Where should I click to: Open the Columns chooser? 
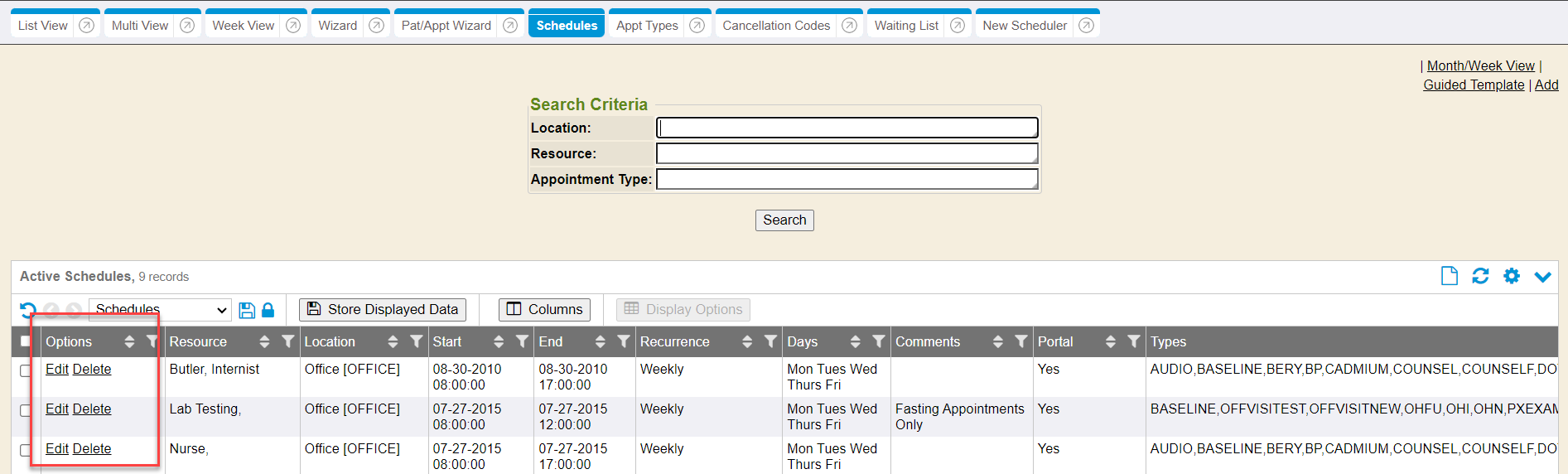click(x=544, y=310)
